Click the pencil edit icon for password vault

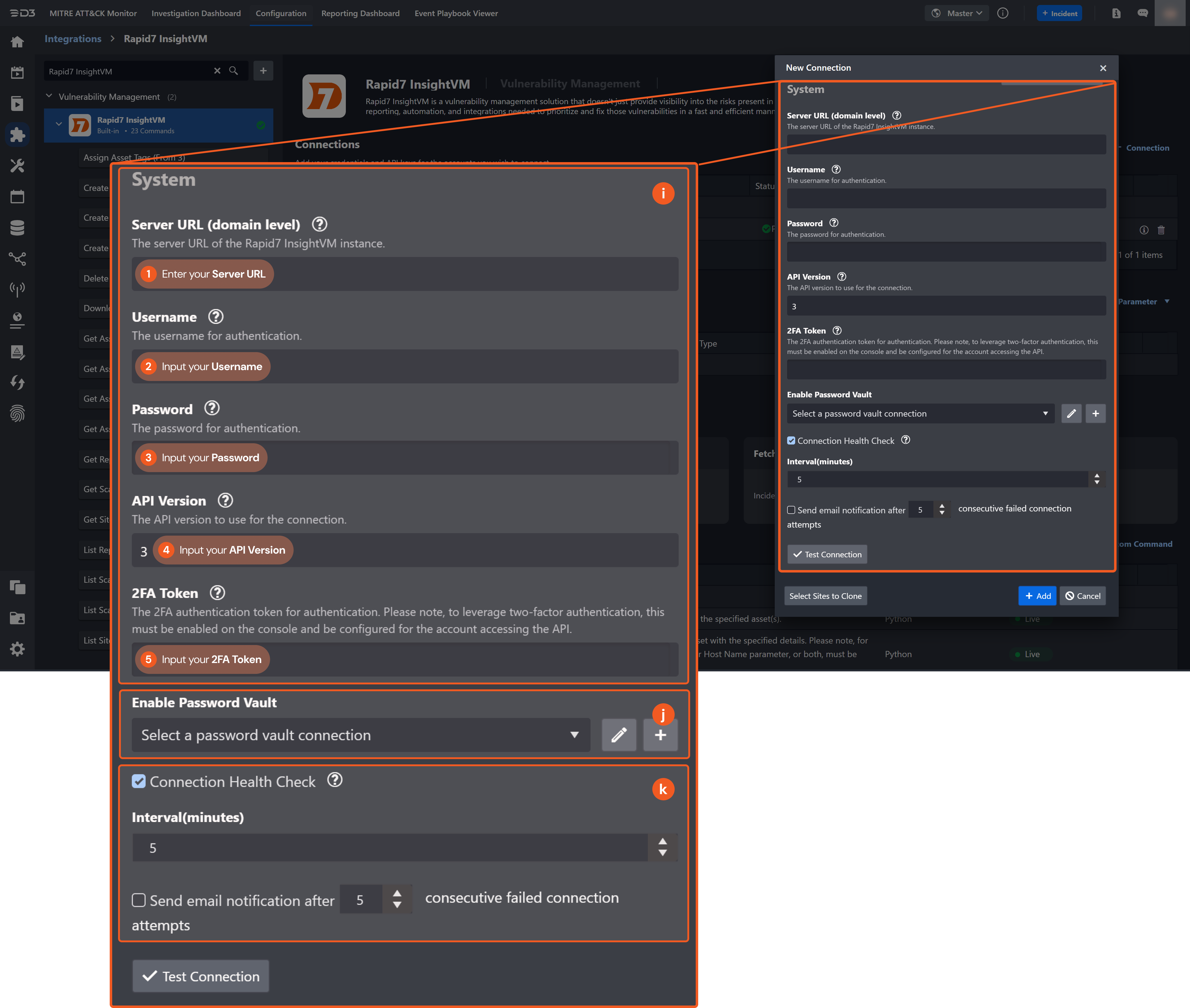(1071, 413)
